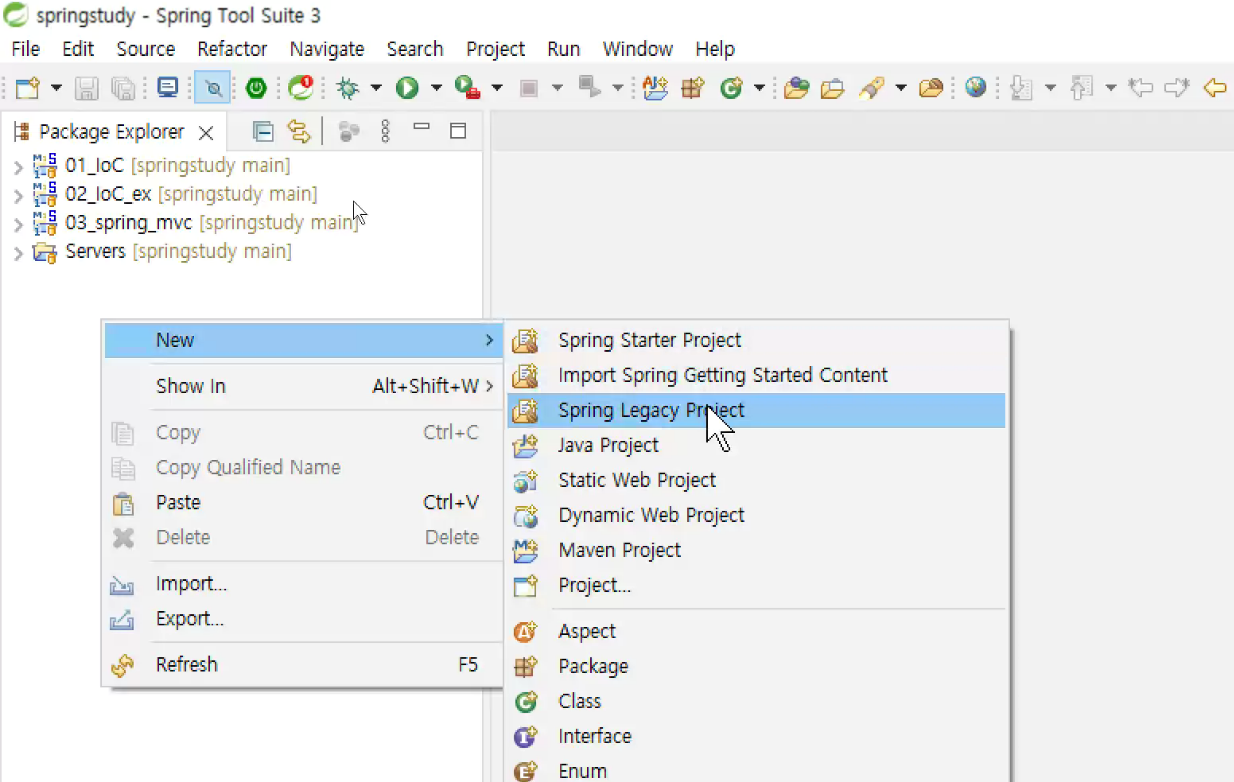Viewport: 1234px width, 782px height.
Task: Open the Project menu
Action: point(495,49)
